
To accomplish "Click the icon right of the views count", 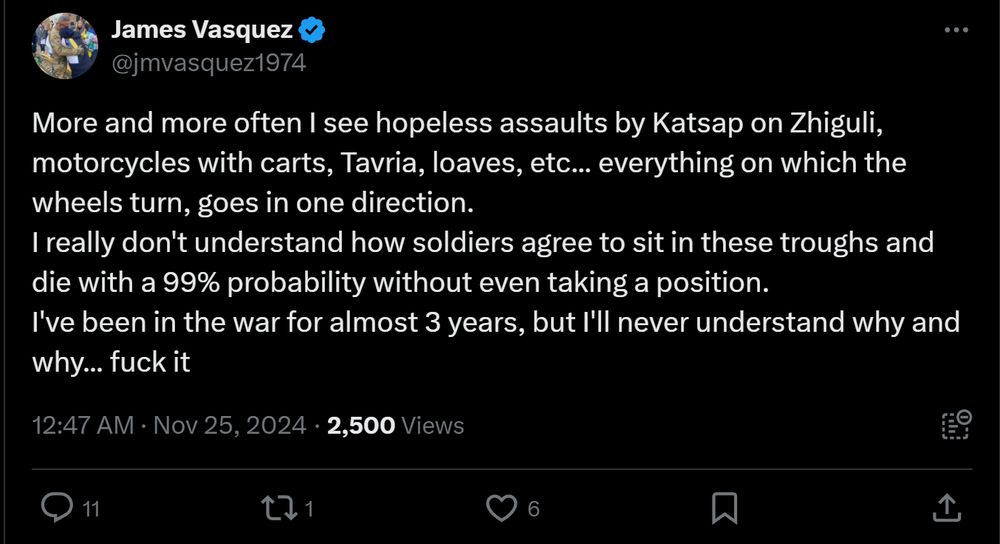I will pos(956,424).
